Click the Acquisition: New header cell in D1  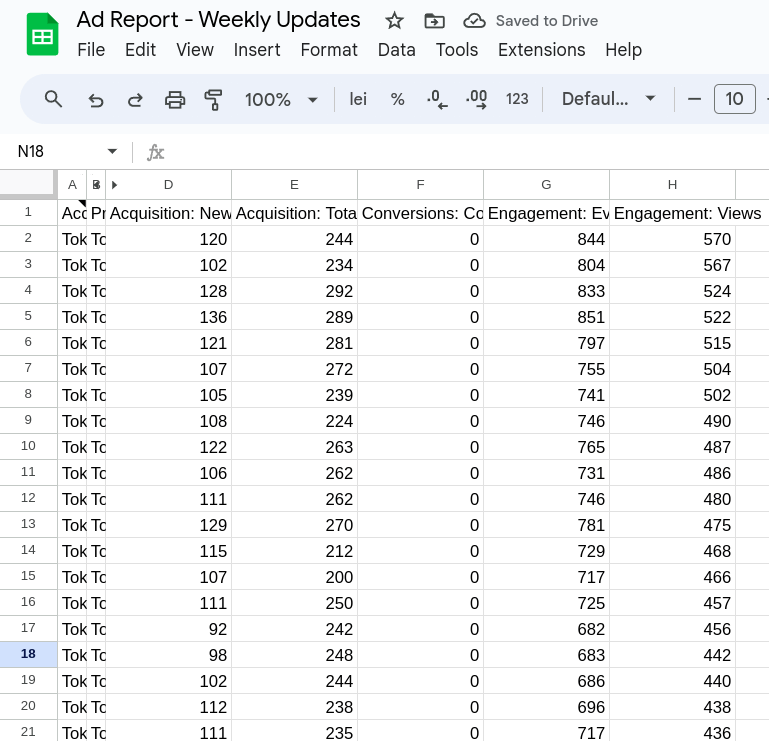(x=168, y=213)
